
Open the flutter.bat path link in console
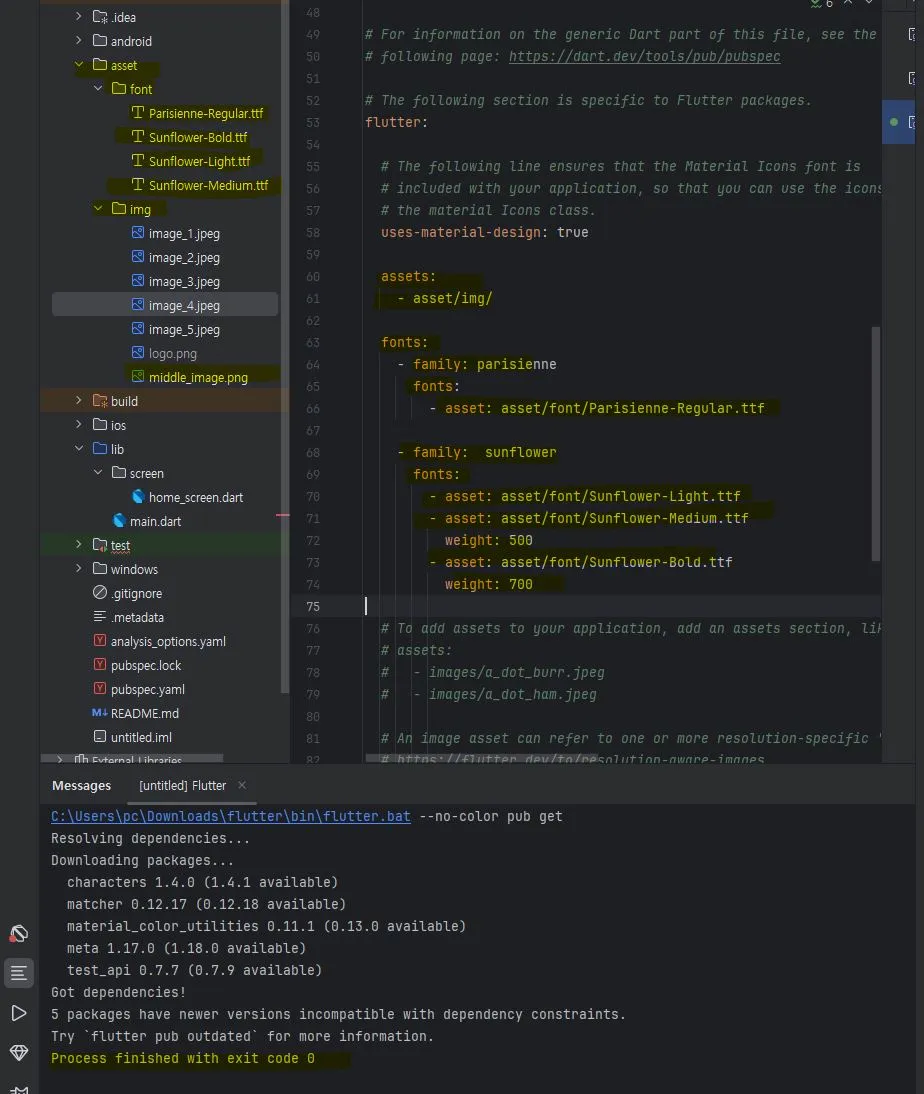[229, 816]
